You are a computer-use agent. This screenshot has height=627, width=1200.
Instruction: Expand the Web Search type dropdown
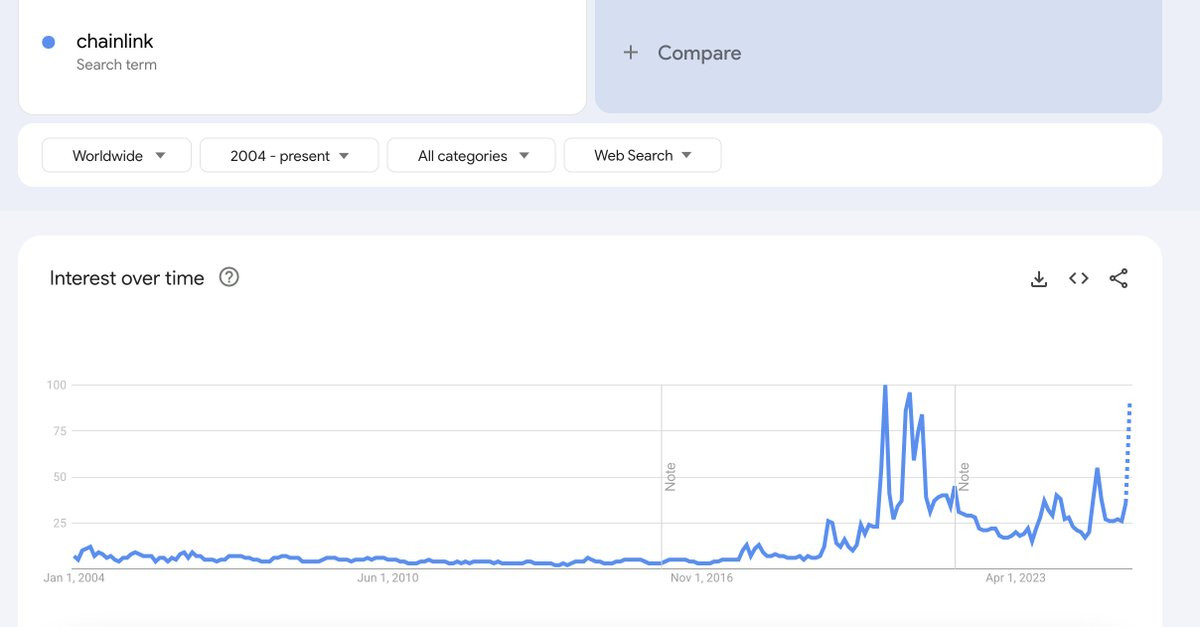pos(642,155)
